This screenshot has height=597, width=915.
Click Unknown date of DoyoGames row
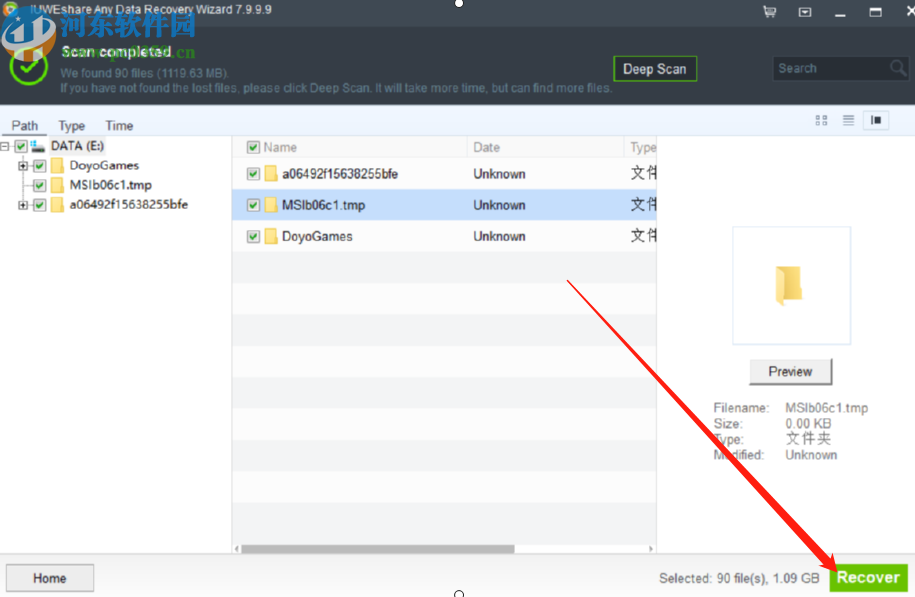(499, 236)
